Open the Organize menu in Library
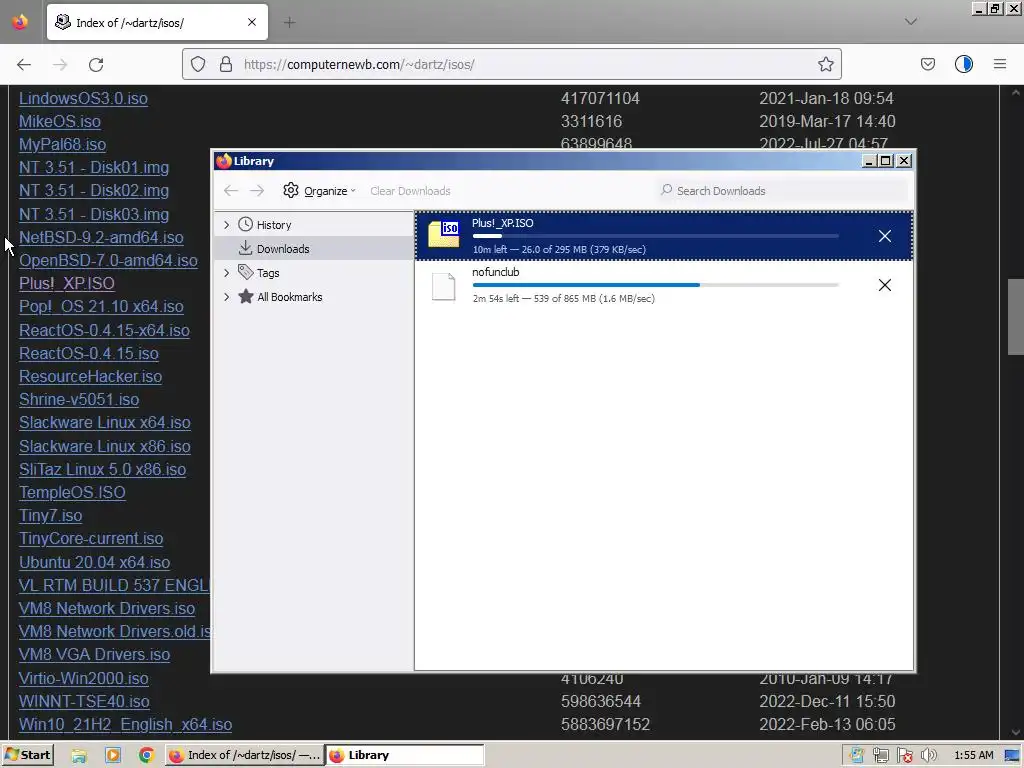Screen dimensions: 1024x768 319,191
